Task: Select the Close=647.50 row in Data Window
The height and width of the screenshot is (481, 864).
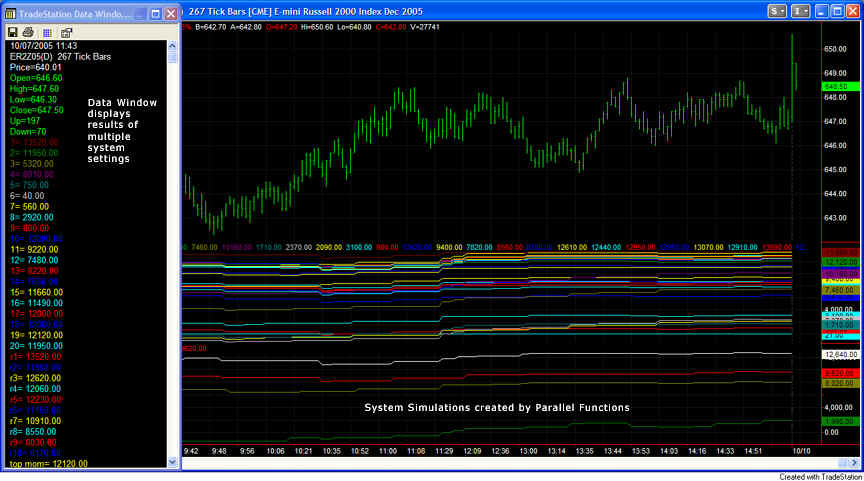Action: (37, 110)
